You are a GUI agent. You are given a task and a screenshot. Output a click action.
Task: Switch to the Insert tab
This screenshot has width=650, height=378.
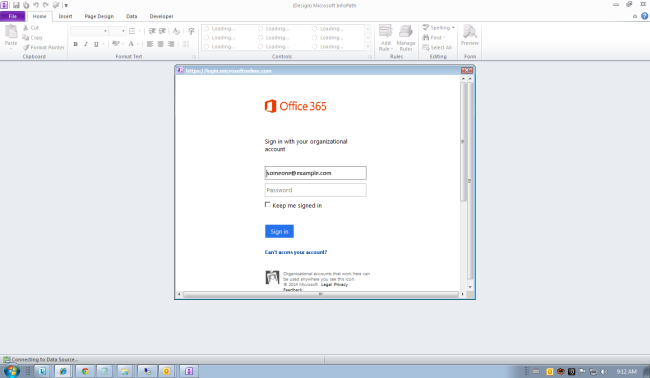coord(65,16)
